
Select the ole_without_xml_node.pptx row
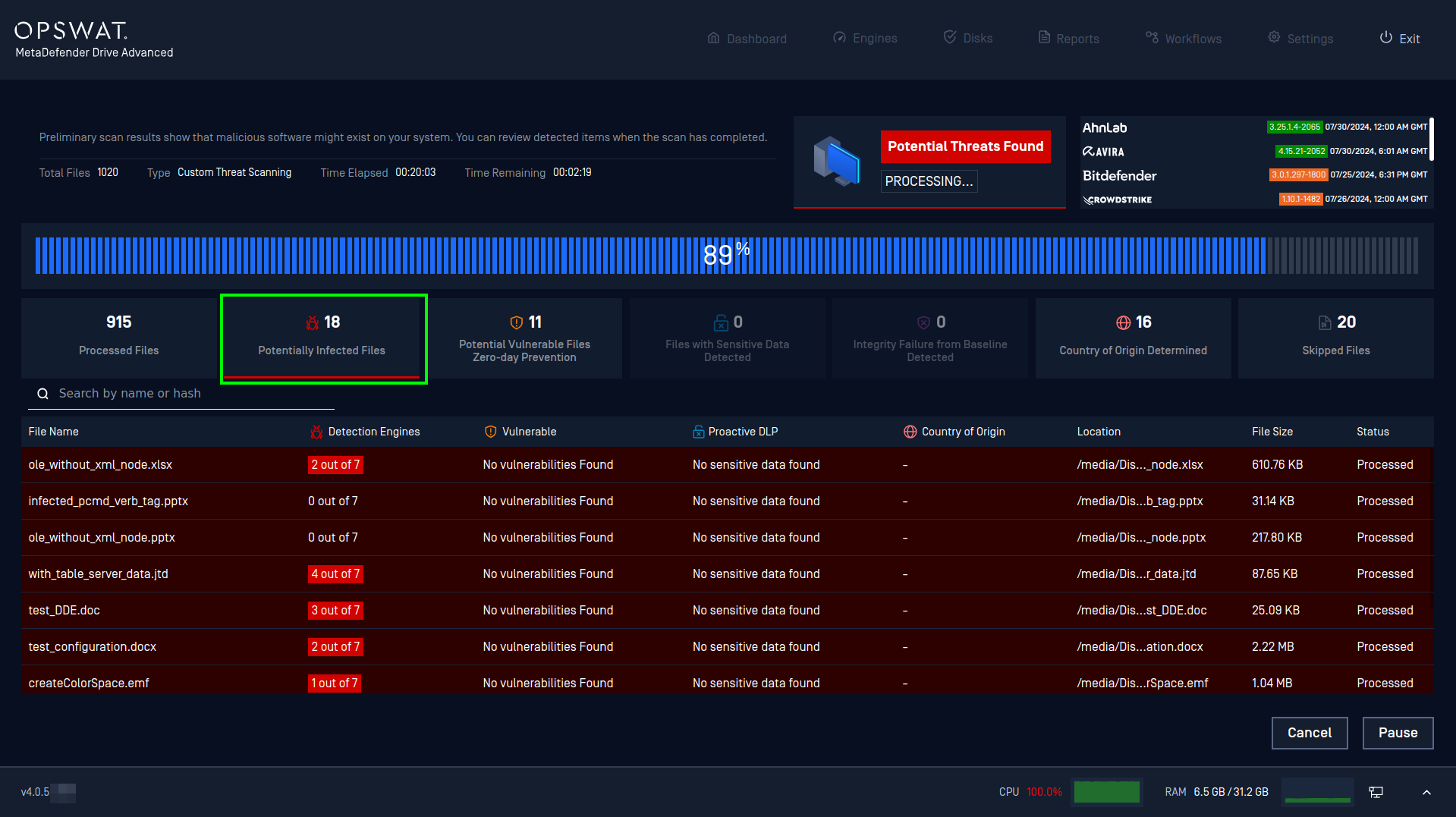click(x=727, y=538)
